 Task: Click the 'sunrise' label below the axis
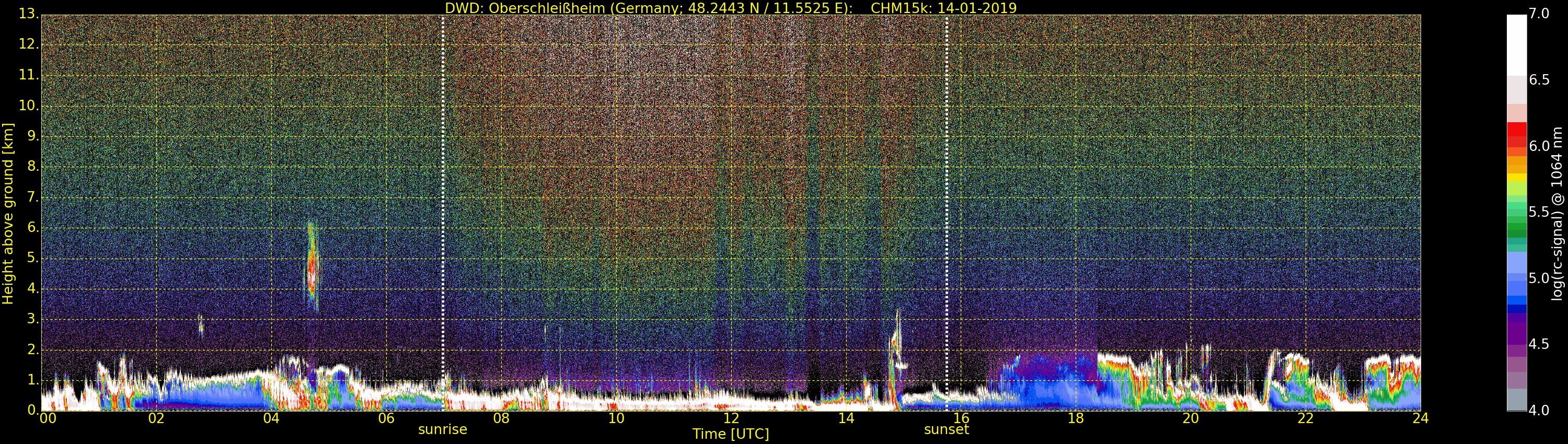coord(443,429)
